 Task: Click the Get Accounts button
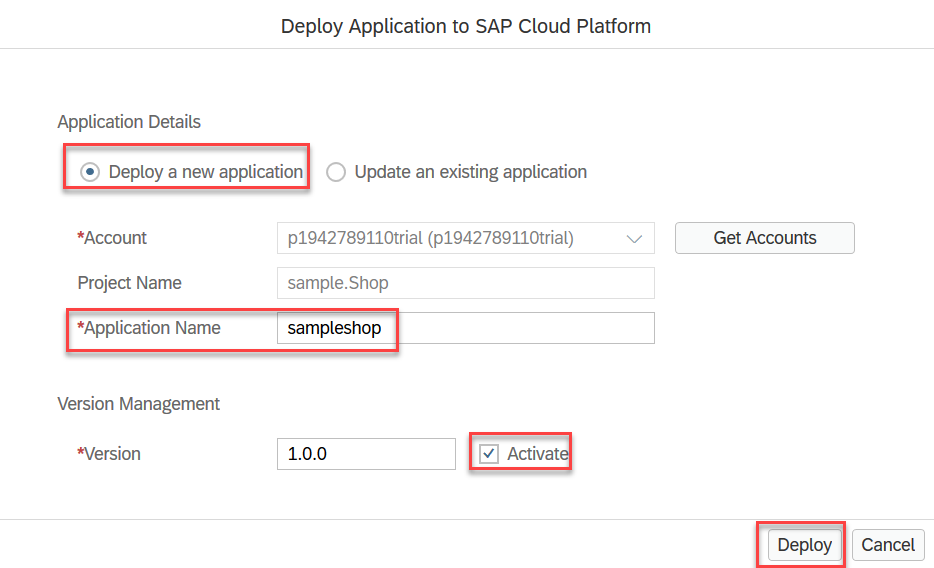coord(764,238)
